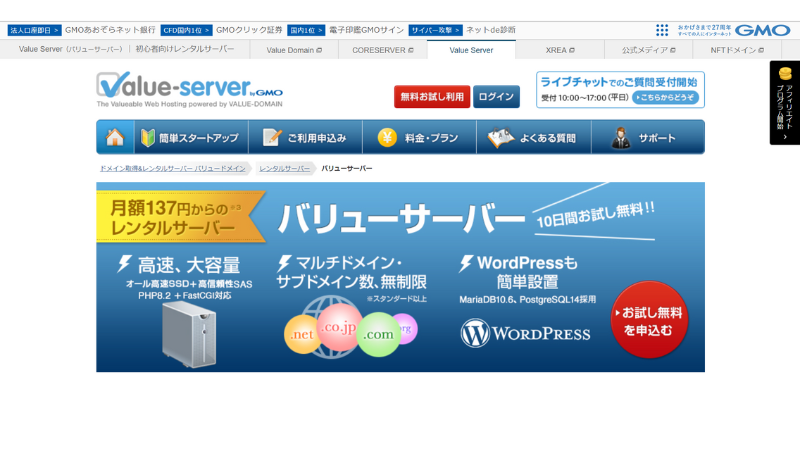
Task: Click 月額137円からのレンタルサーバー ribbon
Action: 181,217
